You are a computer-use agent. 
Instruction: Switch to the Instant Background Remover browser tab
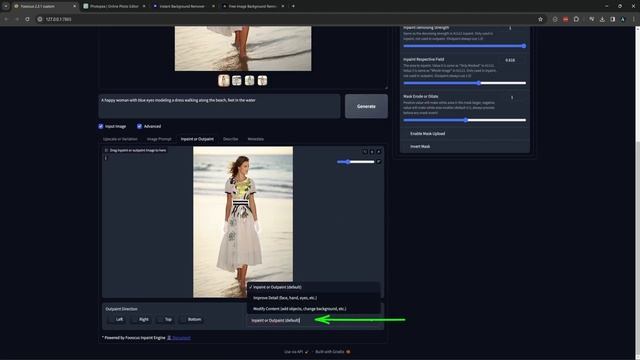183,6
